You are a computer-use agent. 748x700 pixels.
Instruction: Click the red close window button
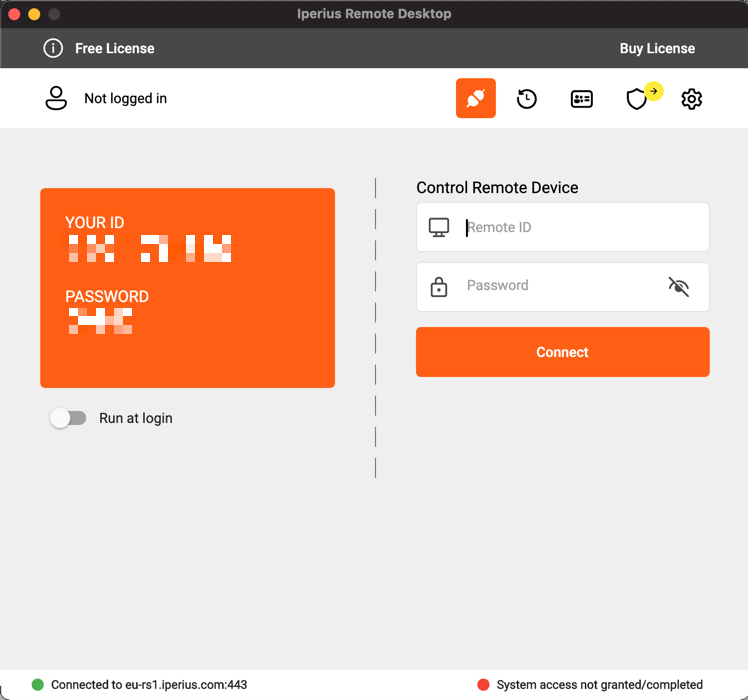[x=14, y=14]
